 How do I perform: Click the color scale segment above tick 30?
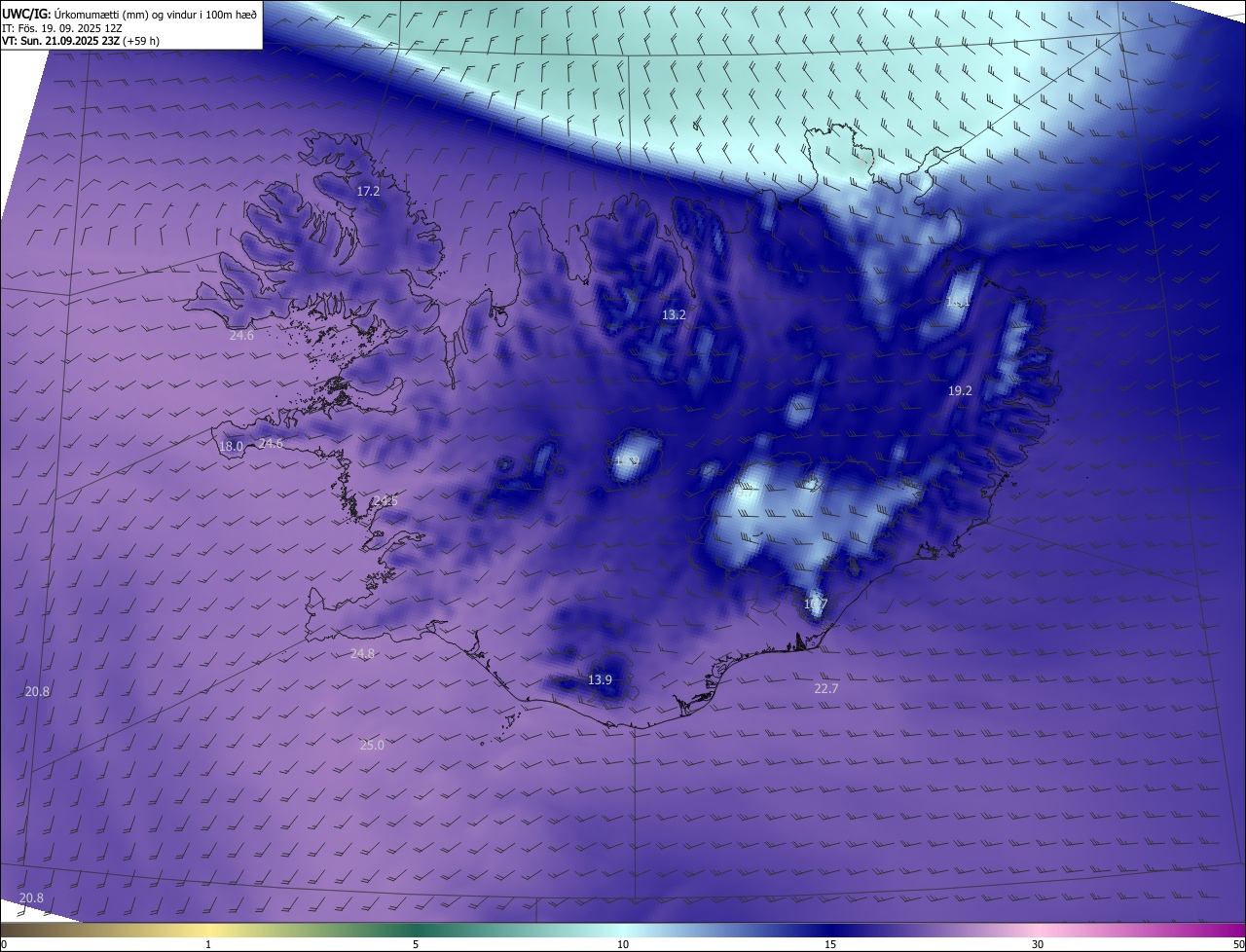(x=1038, y=931)
